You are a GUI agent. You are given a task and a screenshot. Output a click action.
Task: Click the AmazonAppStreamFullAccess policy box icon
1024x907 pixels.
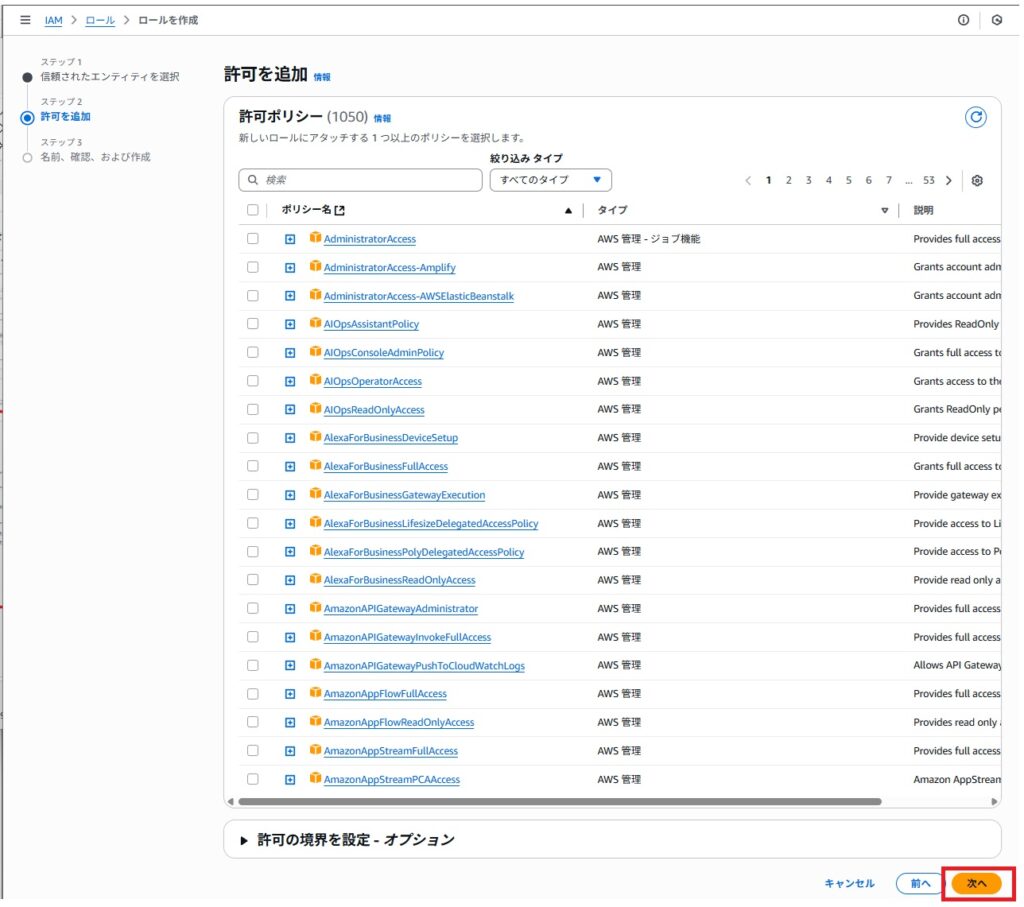315,750
